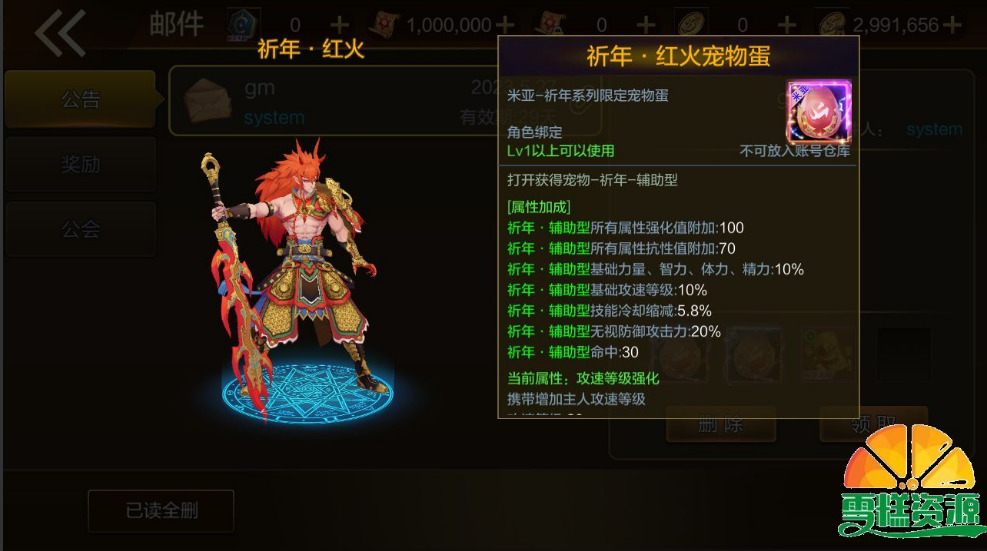Click the blue gem currency icon

pyautogui.click(x=243, y=25)
